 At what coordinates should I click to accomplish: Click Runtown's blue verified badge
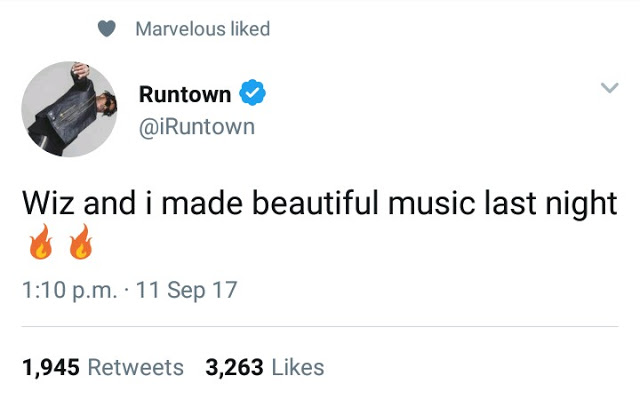254,95
